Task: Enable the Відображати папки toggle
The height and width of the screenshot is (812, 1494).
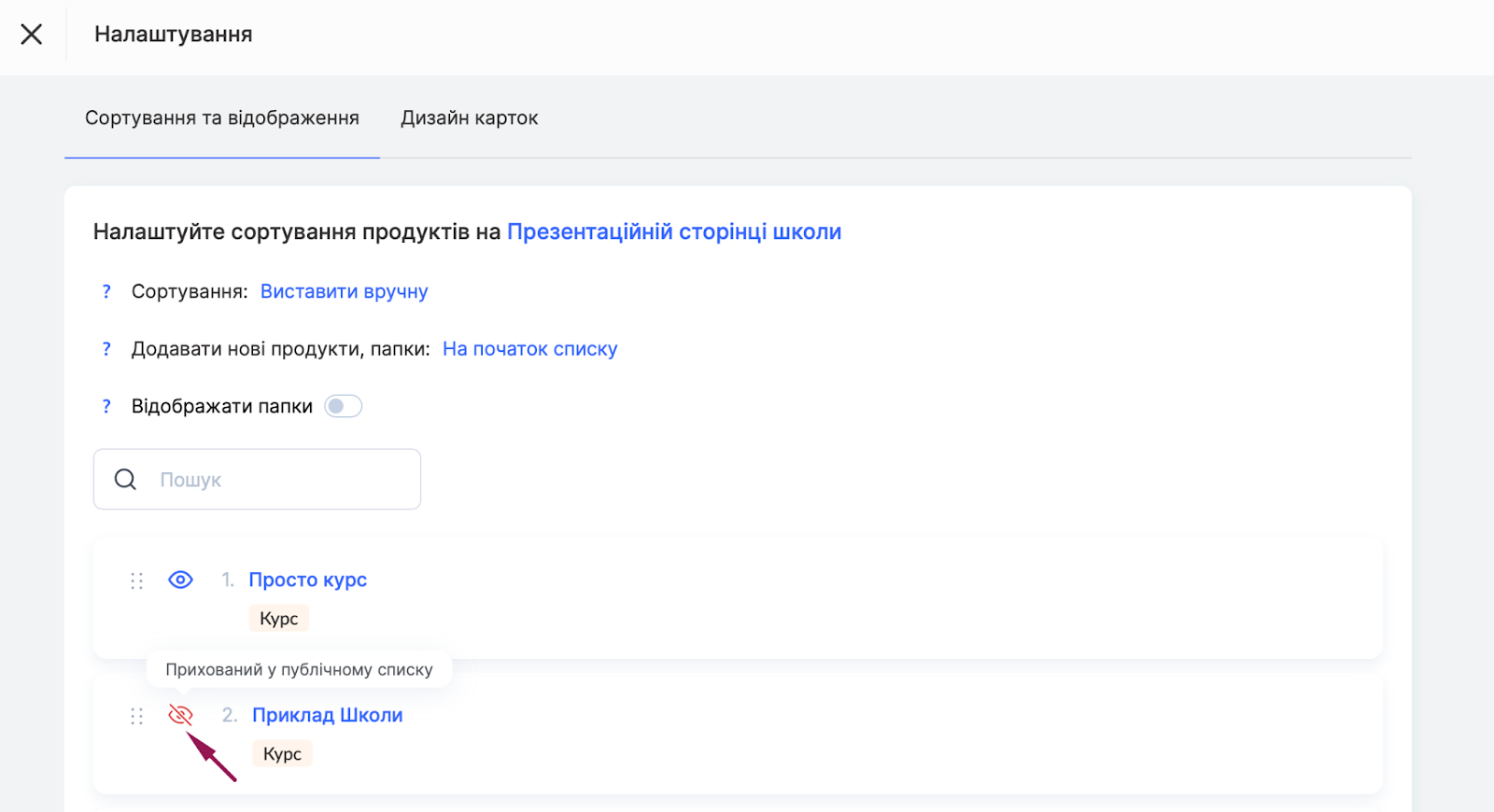Action: click(x=343, y=406)
